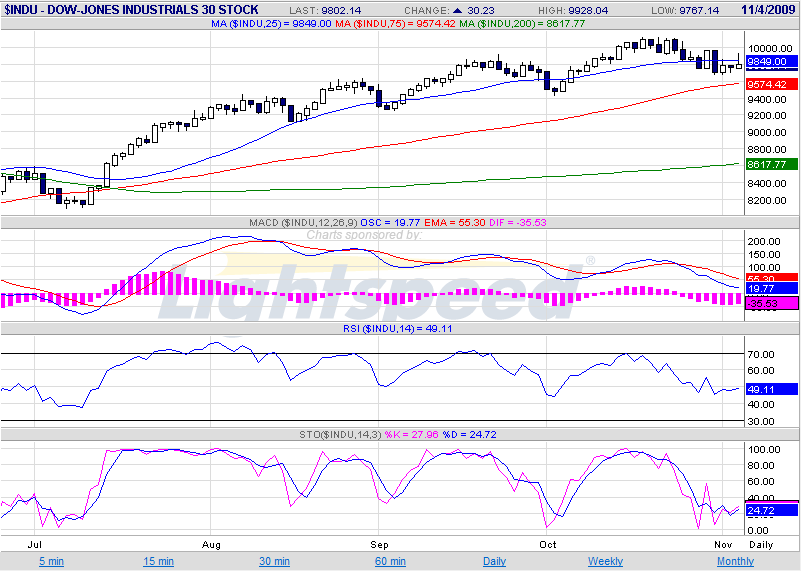The image size is (801, 571).
Task: Click the STO($INDU,14,3) header label
Action: click(340, 435)
